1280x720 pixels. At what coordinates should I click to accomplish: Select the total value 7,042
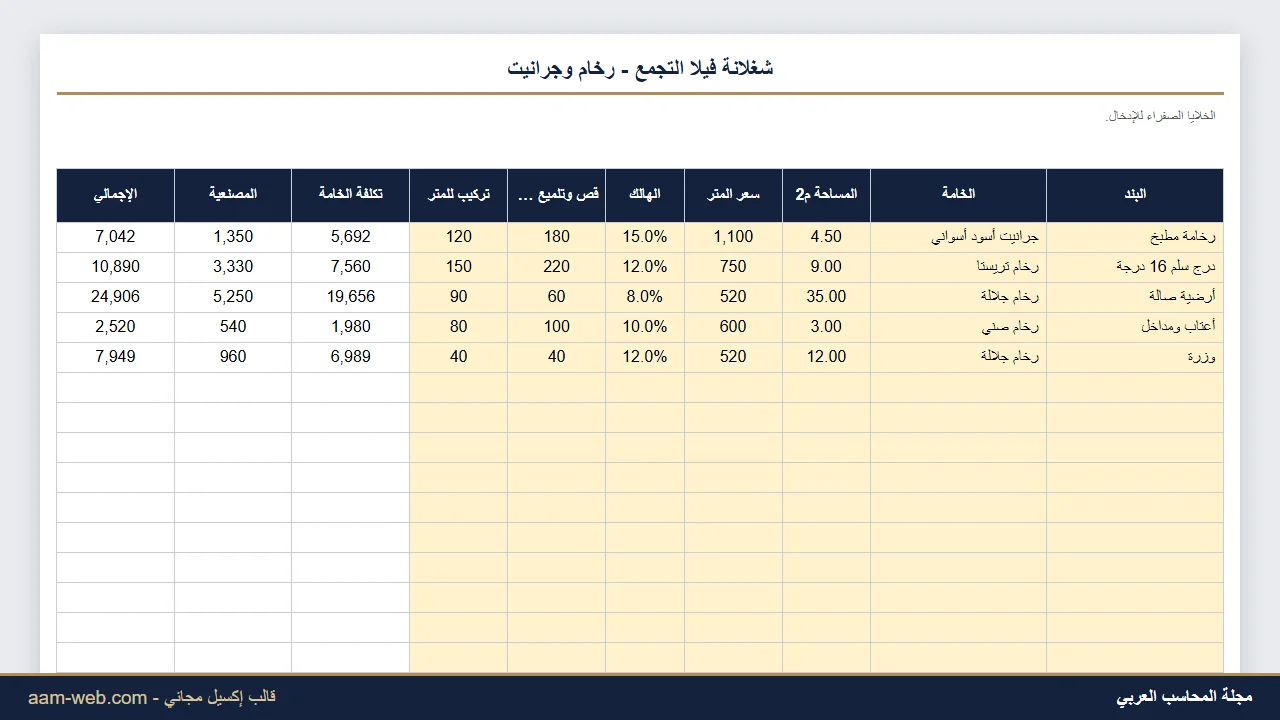[x=116, y=237]
